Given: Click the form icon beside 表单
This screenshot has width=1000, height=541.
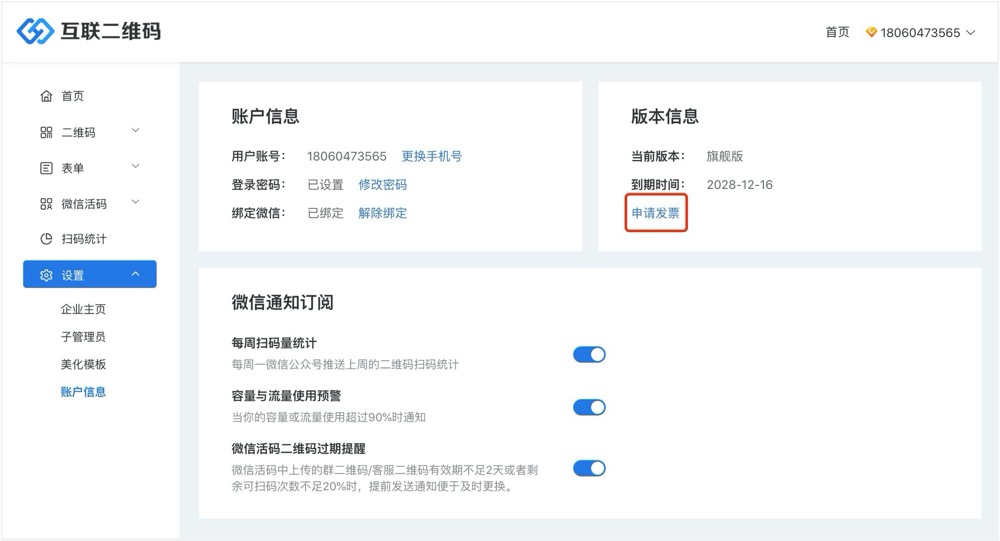Looking at the screenshot, I should (46, 168).
